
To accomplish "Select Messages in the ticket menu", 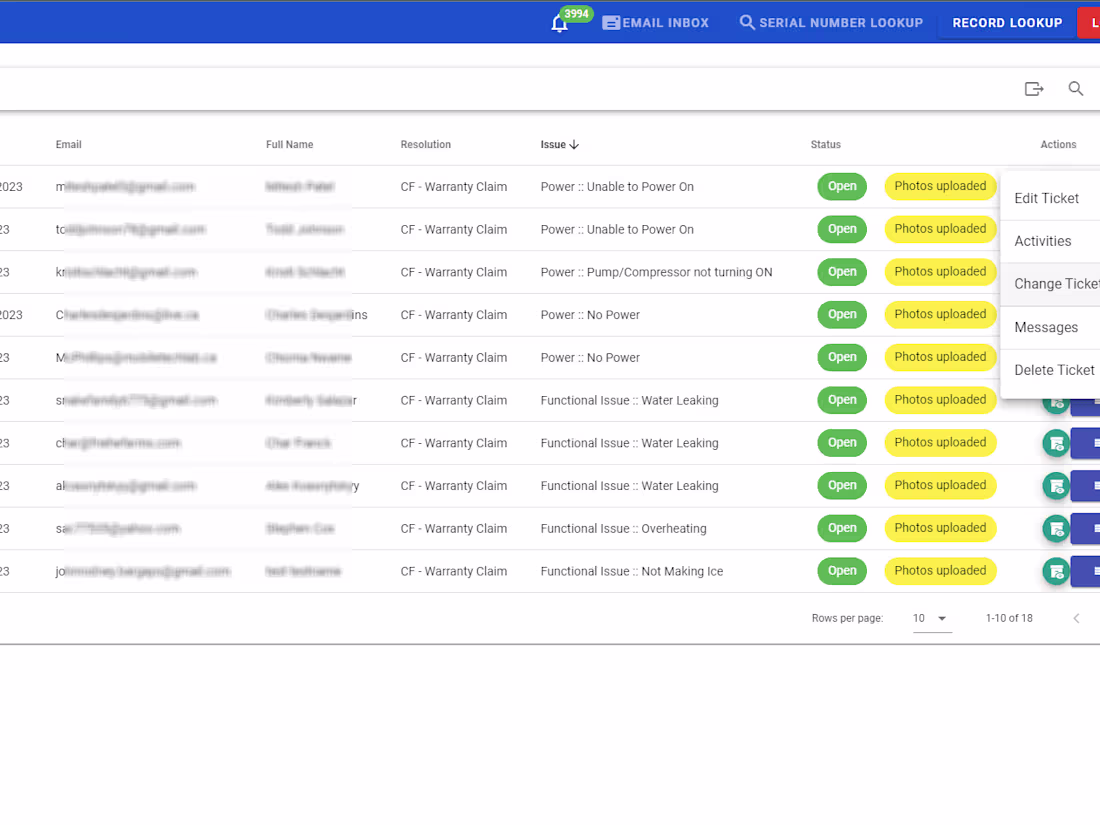I will [1046, 327].
